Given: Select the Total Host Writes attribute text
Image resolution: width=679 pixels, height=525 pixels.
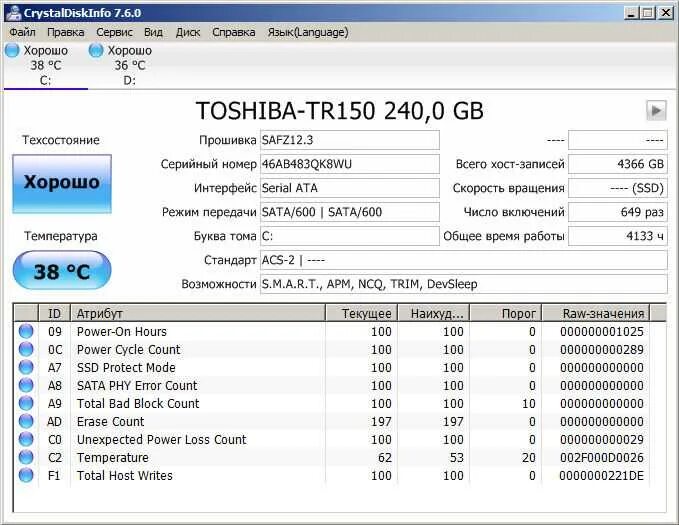Looking at the screenshot, I should (x=125, y=476).
